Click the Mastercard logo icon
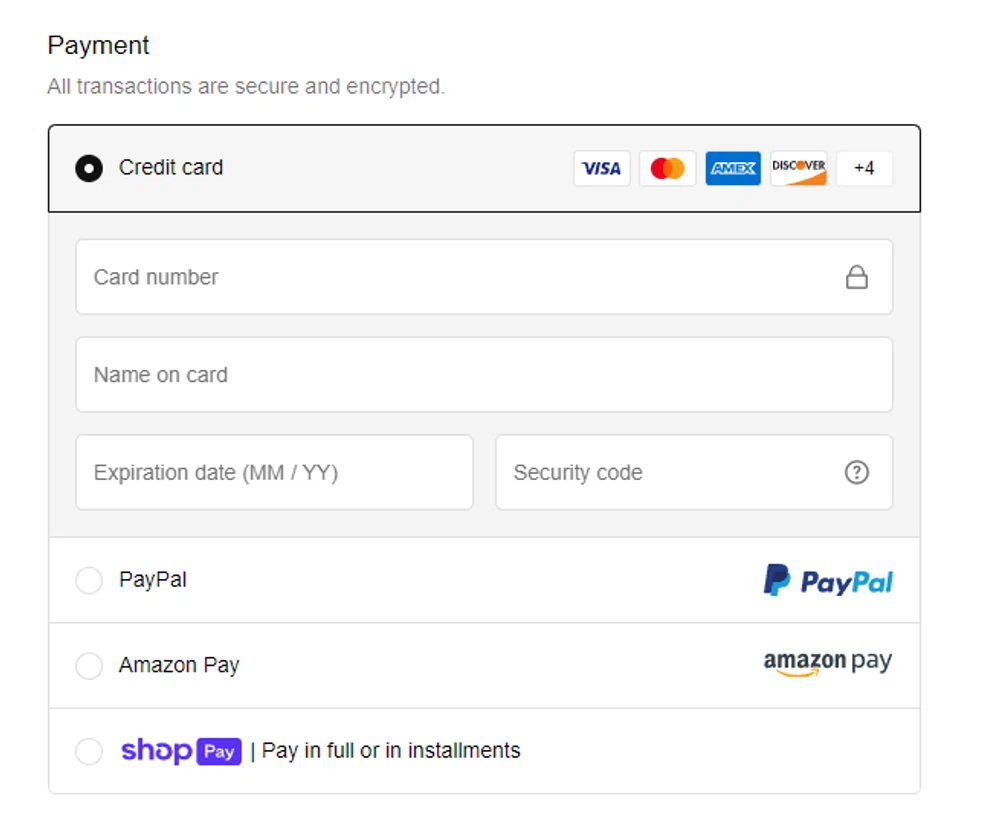The height and width of the screenshot is (832, 1000). click(x=667, y=168)
